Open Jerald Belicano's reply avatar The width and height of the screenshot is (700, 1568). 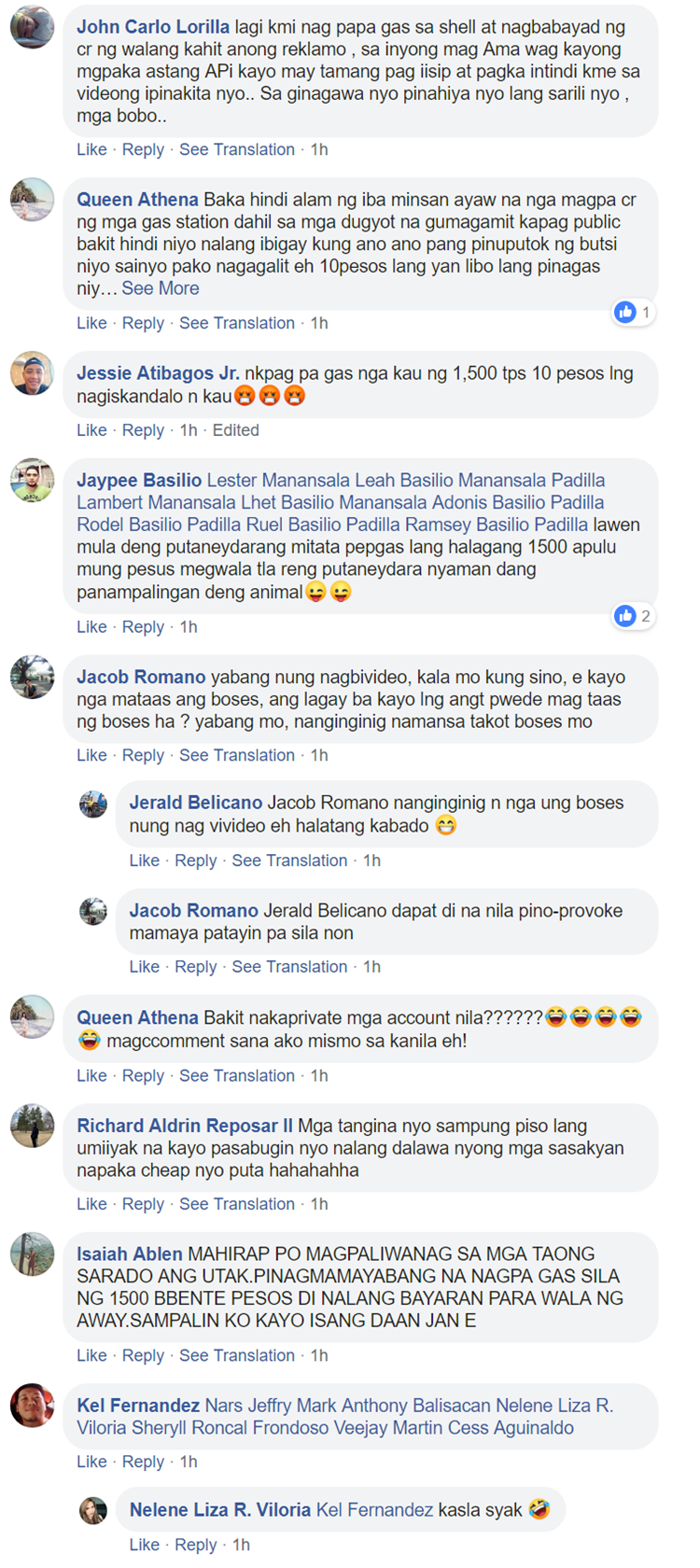point(92,804)
